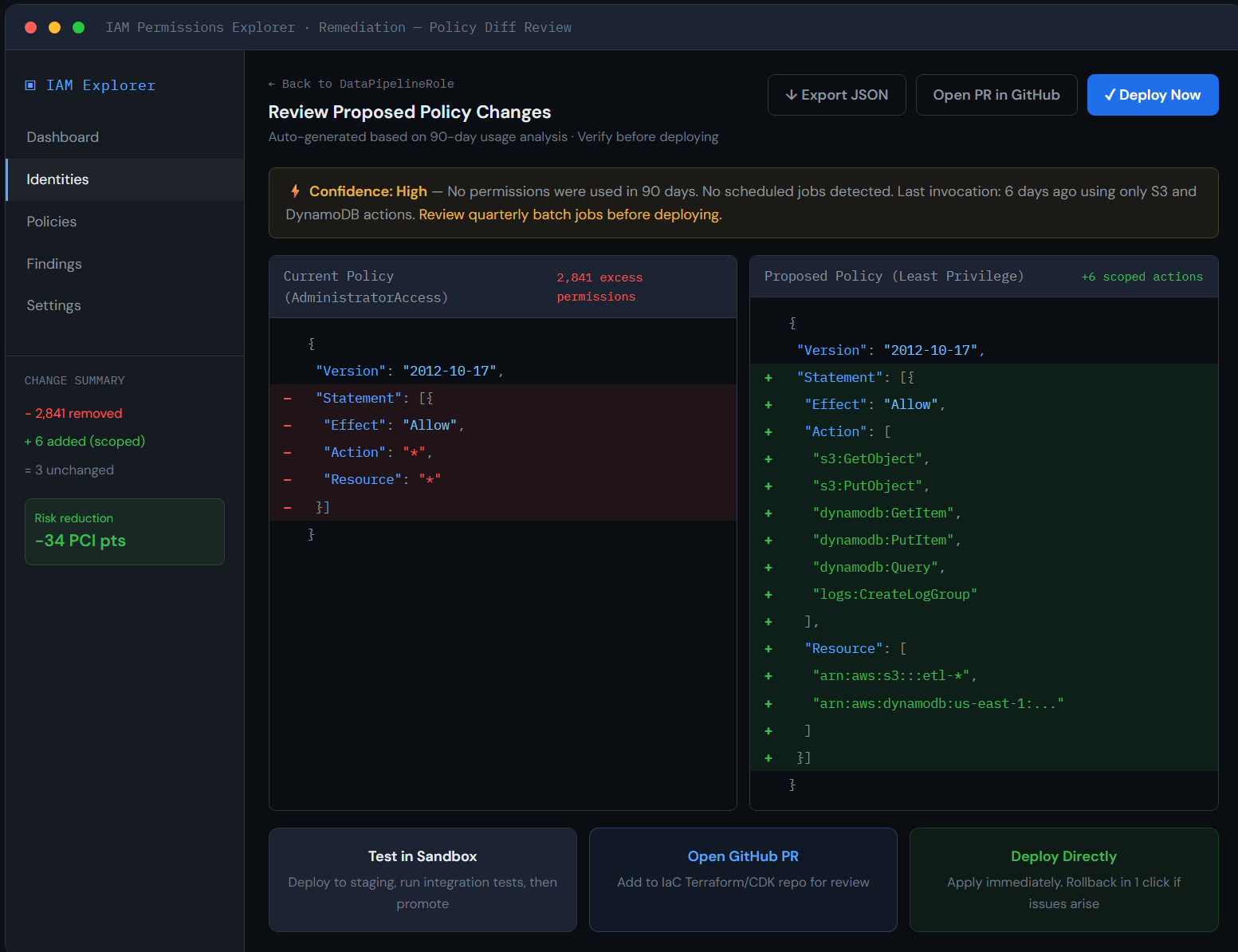Export the policy as JSON
The image size is (1238, 952).
tap(836, 95)
